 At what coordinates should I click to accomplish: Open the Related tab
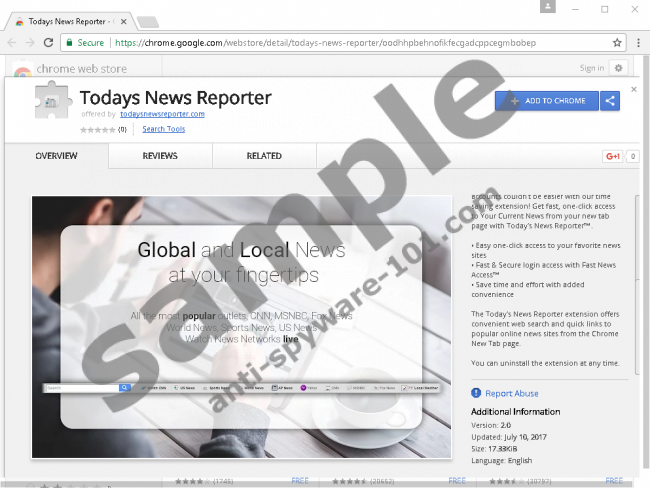[x=264, y=156]
